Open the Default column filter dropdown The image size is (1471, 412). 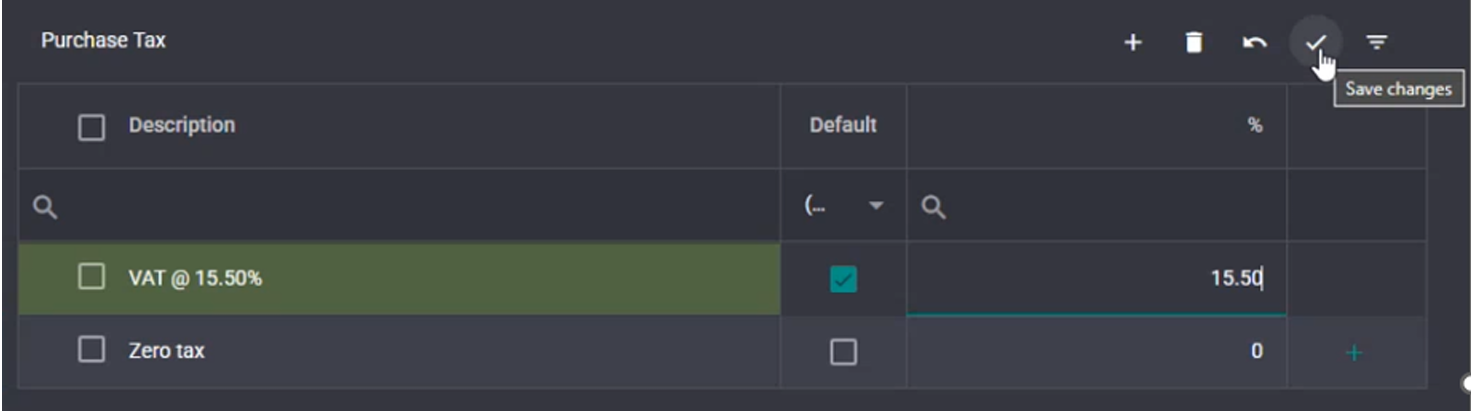coord(843,206)
